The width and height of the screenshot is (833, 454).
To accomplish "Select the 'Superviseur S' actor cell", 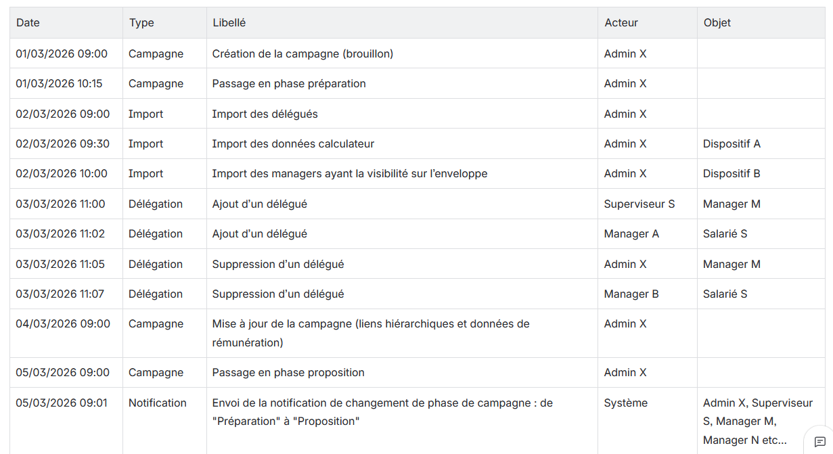I will [639, 204].
